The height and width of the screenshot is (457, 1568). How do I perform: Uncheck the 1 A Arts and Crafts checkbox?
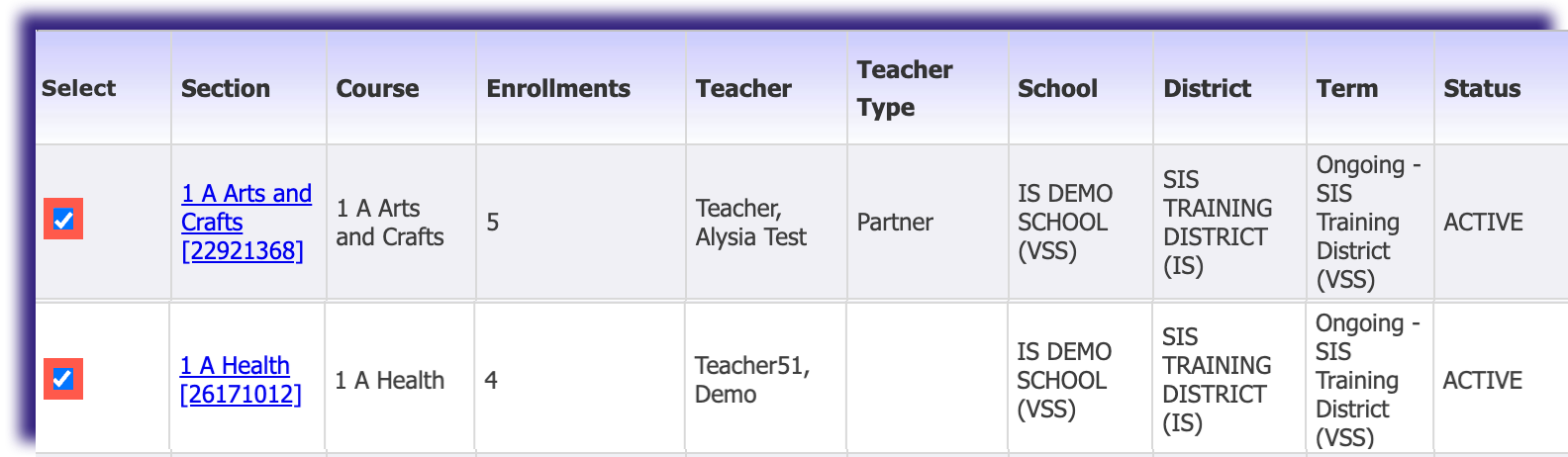pos(63,220)
